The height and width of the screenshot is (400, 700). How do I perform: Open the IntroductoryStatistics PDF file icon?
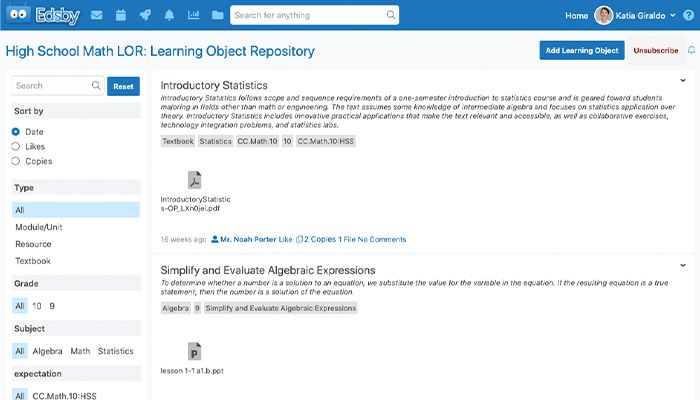point(194,180)
